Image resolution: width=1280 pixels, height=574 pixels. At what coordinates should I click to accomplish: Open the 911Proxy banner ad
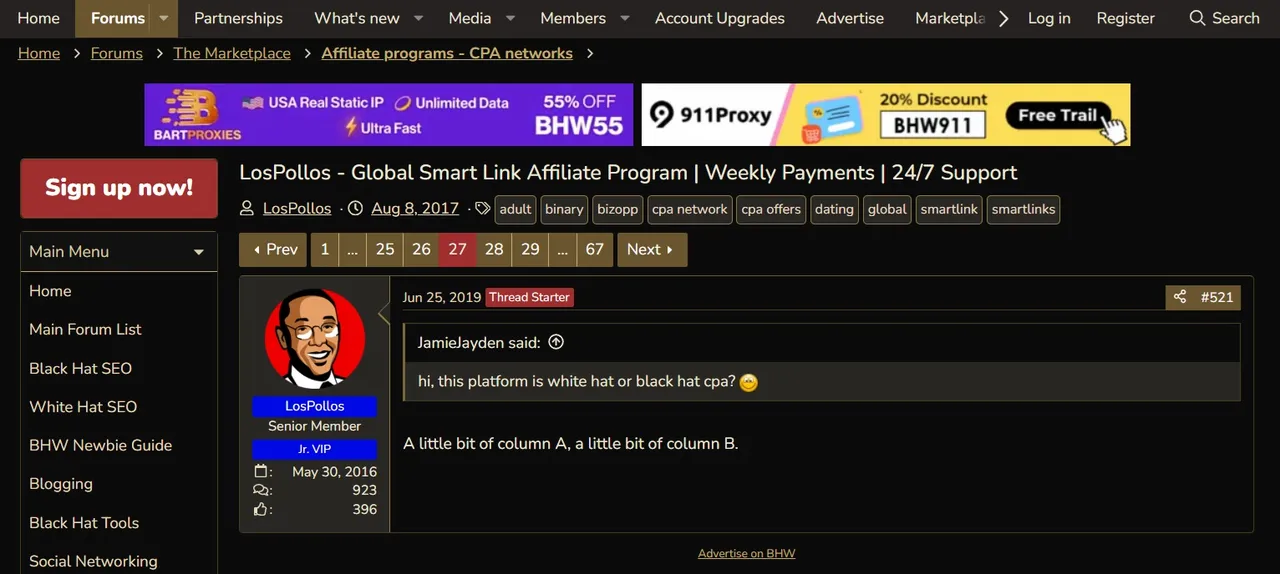tap(886, 115)
